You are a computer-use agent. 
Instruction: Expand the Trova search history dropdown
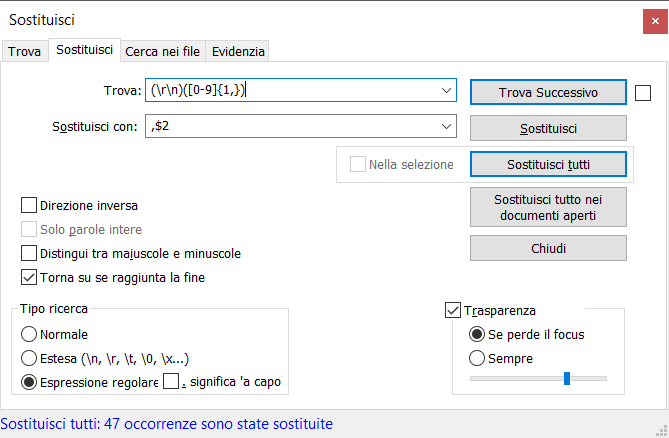click(x=446, y=92)
